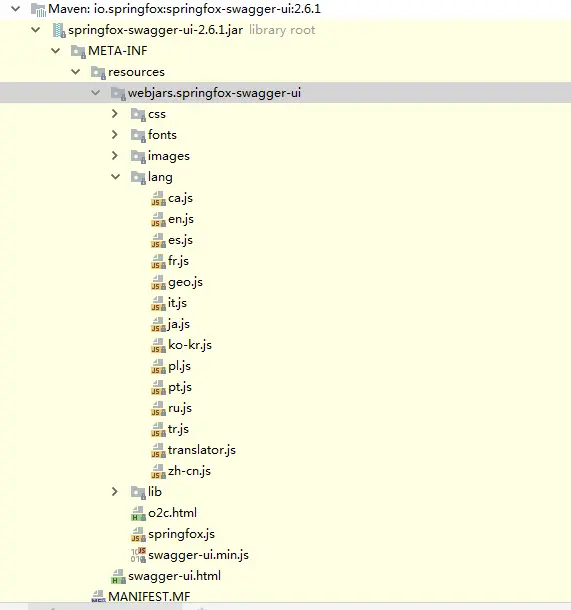This screenshot has width=571, height=610.
Task: Select the tr.js file name
Action: [178, 429]
